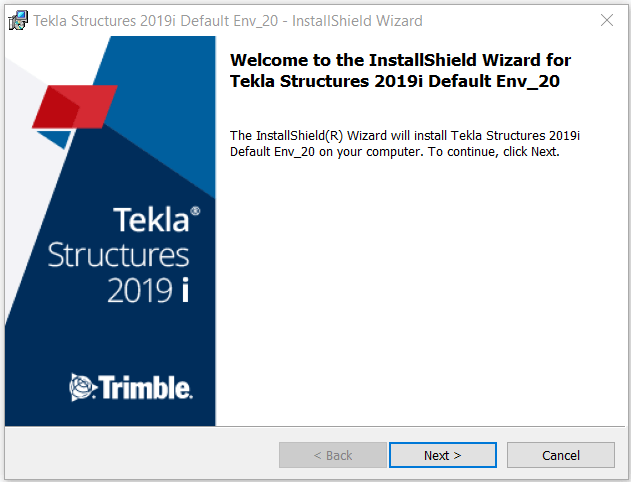
Task: Click the 'Tekla Structures 2019 i' banner text
Action: click(x=124, y=255)
